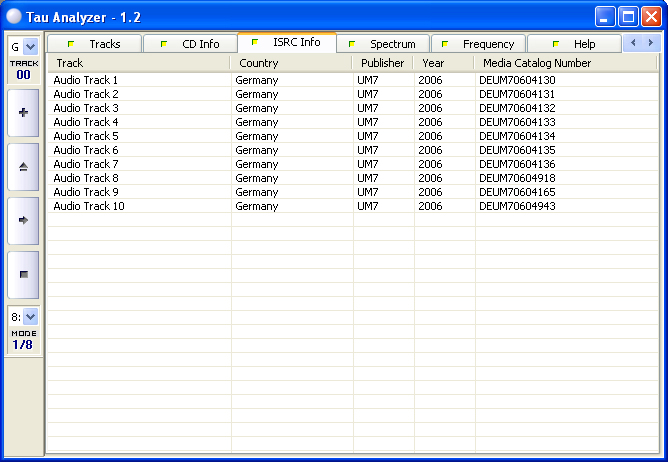Maximize the Tau Analyzer window
The height and width of the screenshot is (462, 668).
[628, 16]
